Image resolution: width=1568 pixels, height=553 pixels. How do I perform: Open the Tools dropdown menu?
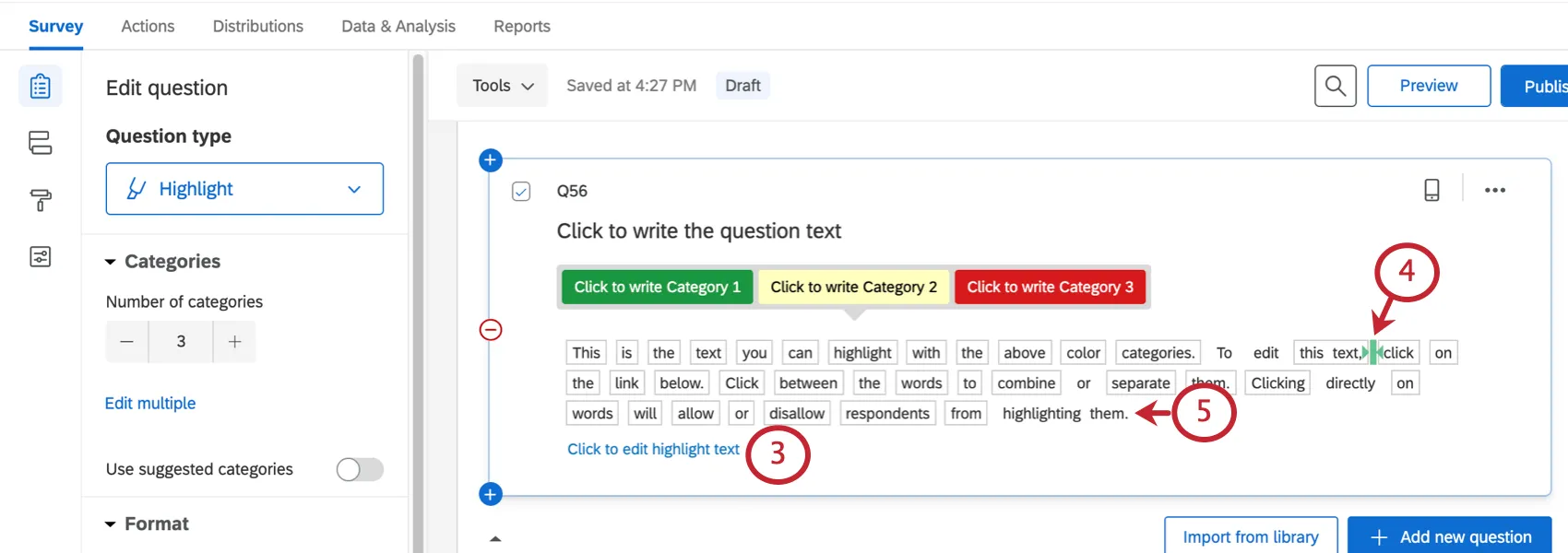click(502, 86)
